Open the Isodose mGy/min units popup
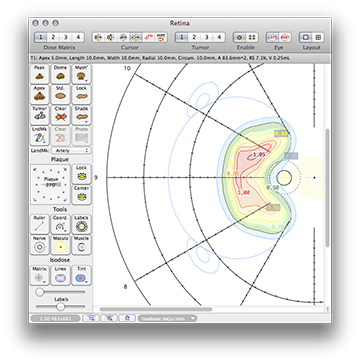 (167, 318)
